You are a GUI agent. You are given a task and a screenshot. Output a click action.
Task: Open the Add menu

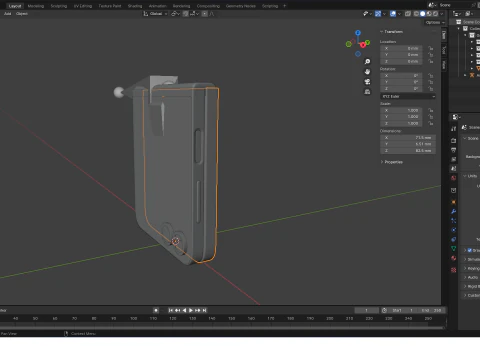click(x=7, y=14)
